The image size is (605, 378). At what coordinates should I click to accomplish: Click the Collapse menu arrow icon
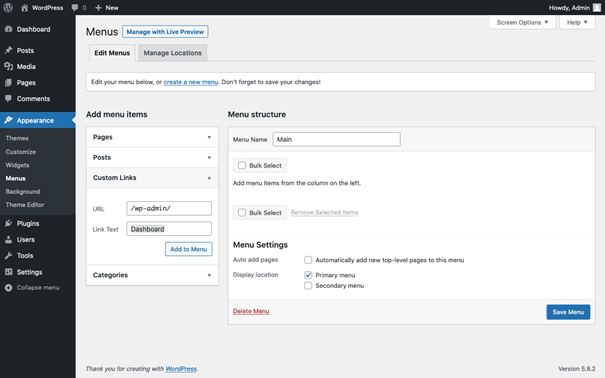click(x=8, y=287)
